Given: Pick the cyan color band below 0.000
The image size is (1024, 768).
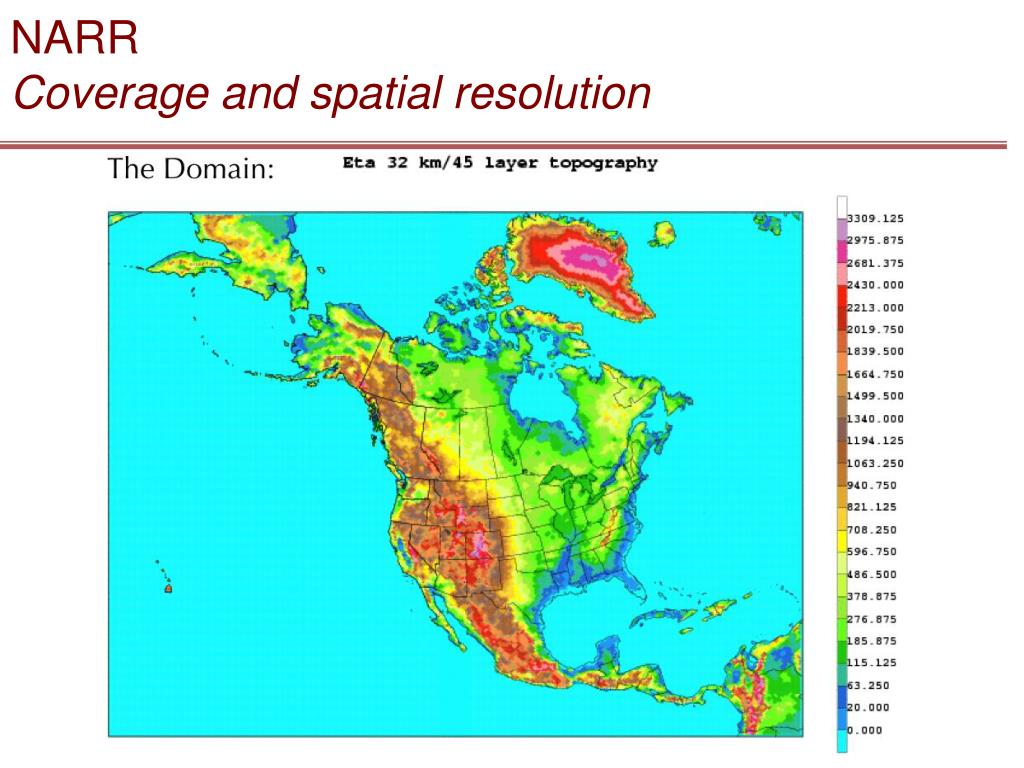Looking at the screenshot, I should coord(842,741).
